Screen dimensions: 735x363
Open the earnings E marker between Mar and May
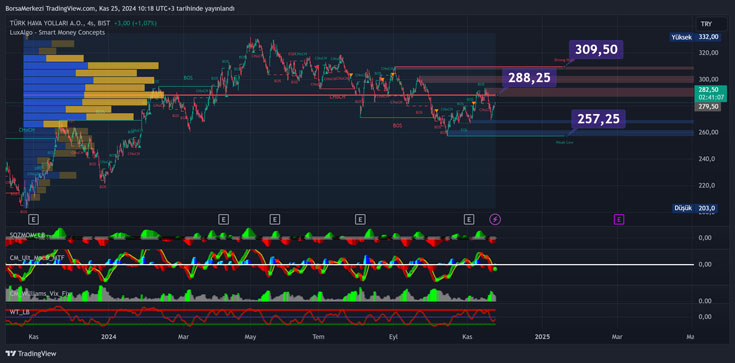224,219
